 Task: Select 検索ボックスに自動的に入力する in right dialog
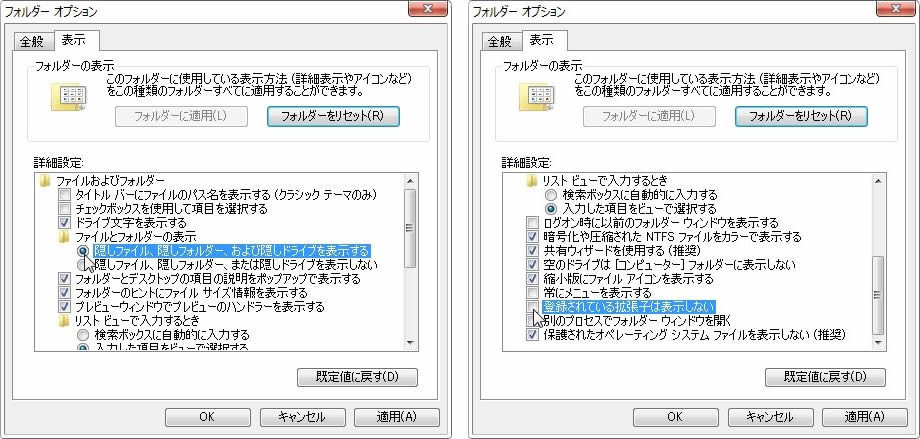coord(552,194)
